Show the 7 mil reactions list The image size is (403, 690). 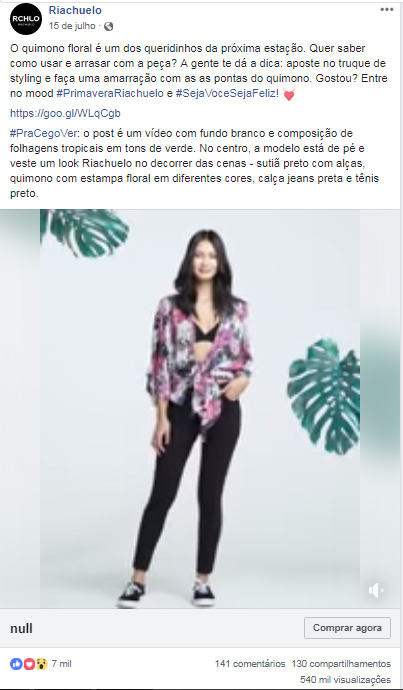tap(62, 664)
